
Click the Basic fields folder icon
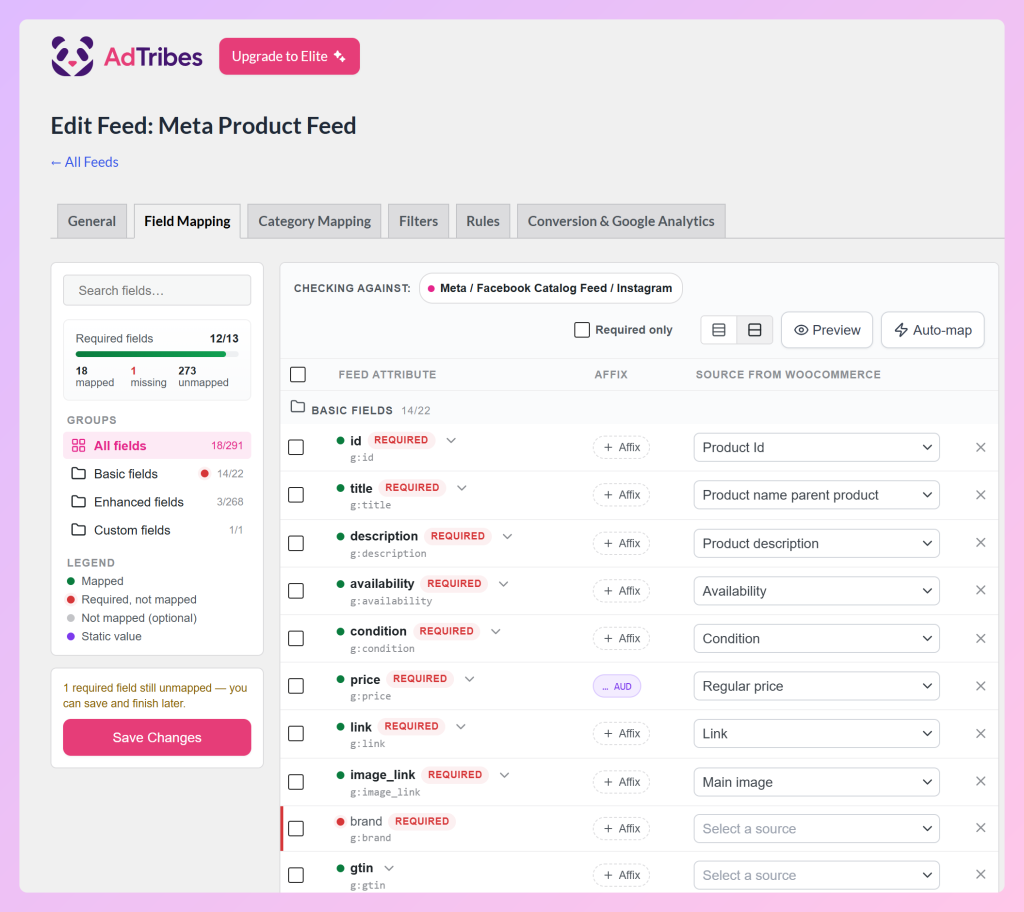pos(78,474)
